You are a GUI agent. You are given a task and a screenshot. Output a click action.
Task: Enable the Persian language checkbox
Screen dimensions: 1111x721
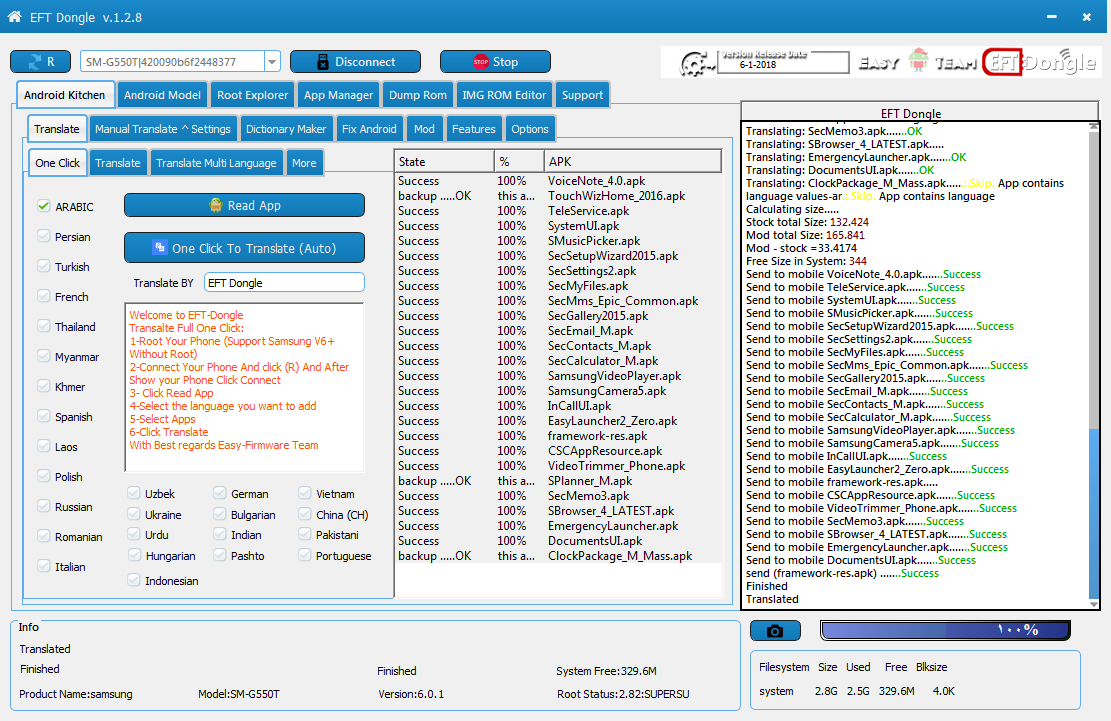44,236
